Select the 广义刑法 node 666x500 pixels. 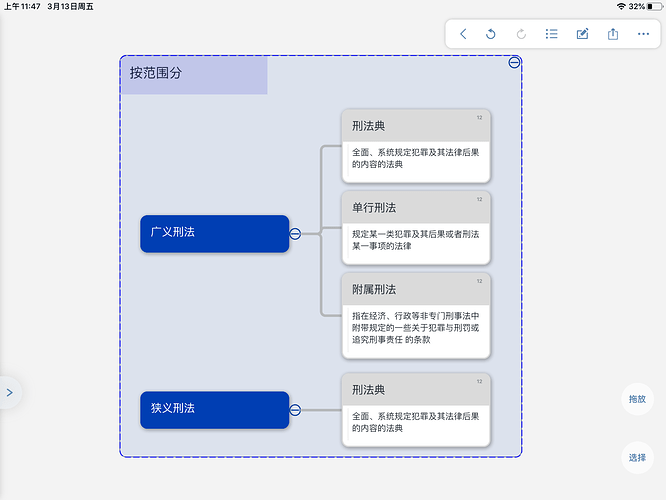214,234
